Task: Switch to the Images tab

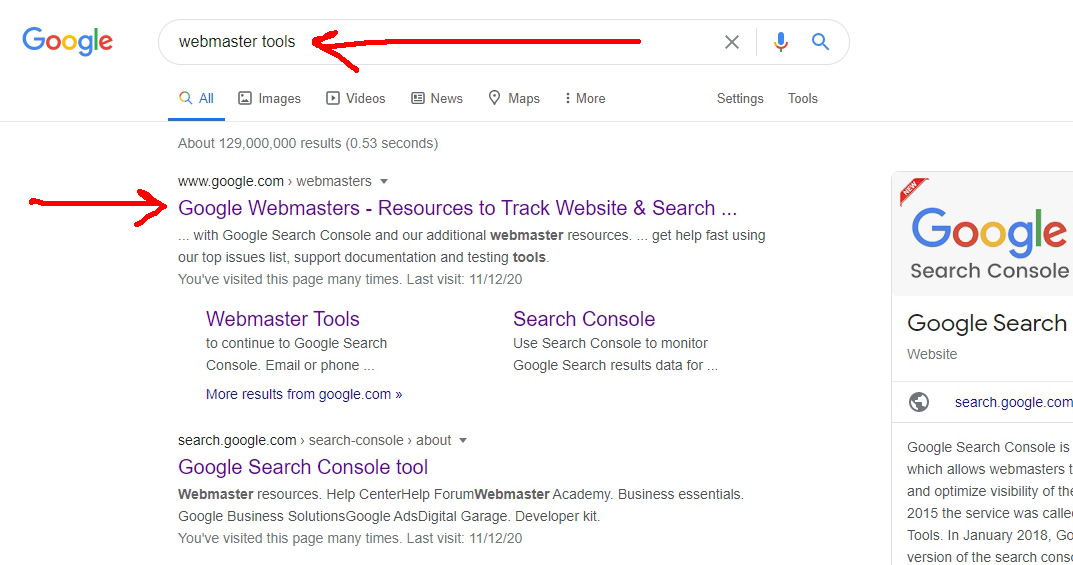Action: (269, 98)
